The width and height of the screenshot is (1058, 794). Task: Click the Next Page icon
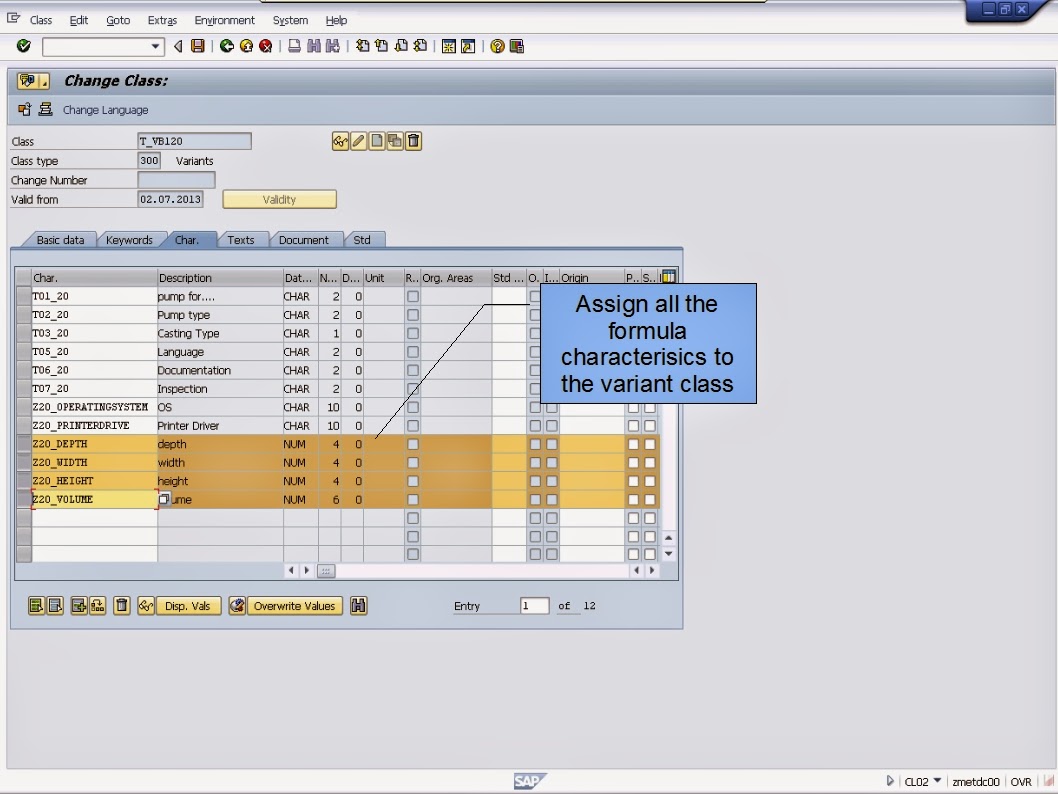tap(401, 46)
